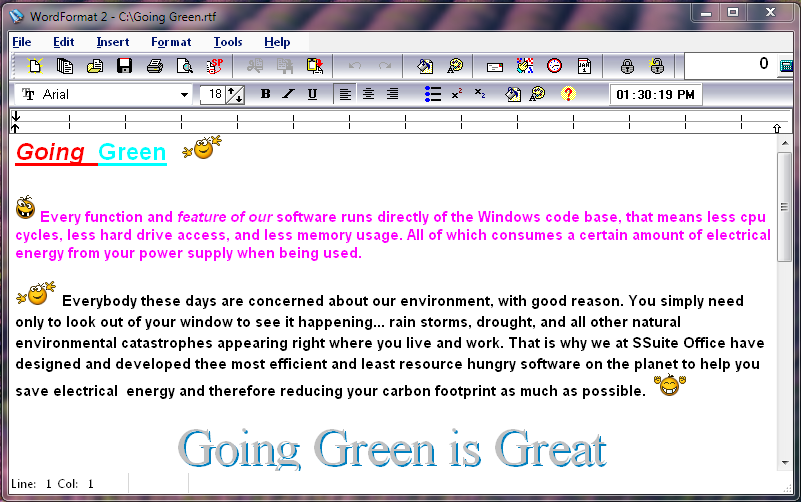Open the spell check tool
This screenshot has height=502, width=801.
point(214,67)
